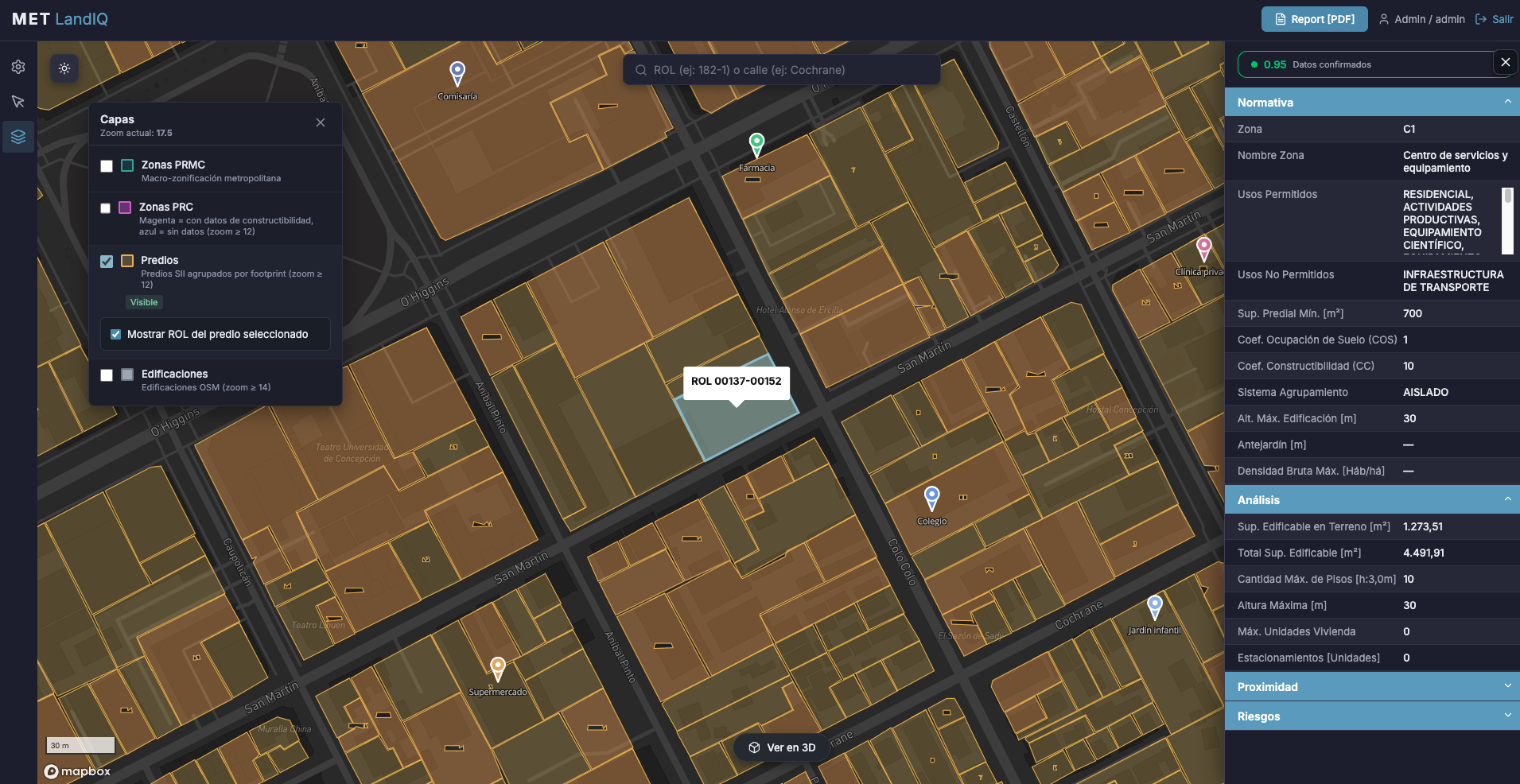Click the Admin / admin user label
Screen dimensions: 1520x784
pyautogui.click(x=1429, y=19)
